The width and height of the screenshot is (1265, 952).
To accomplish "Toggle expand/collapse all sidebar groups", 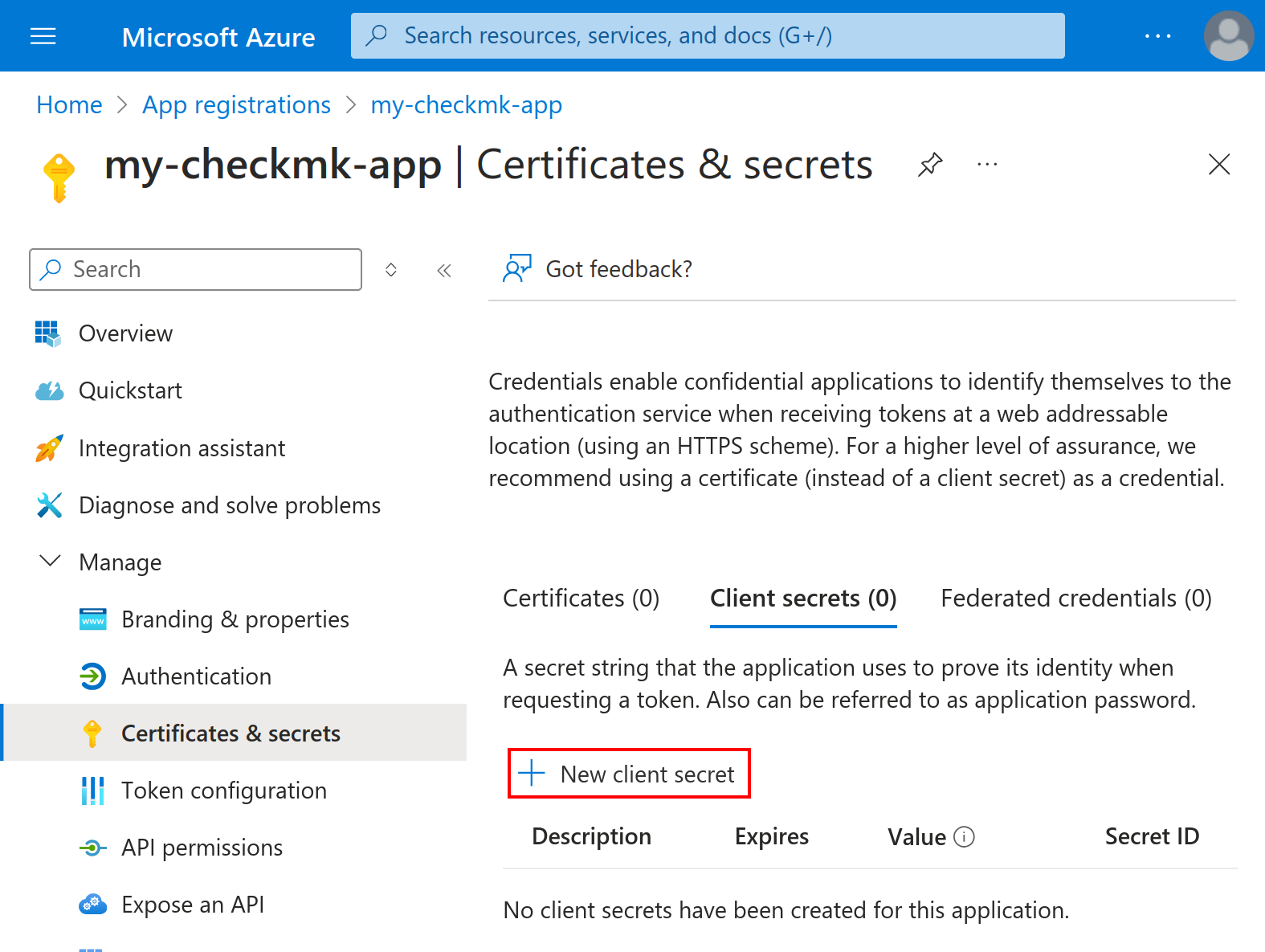I will pos(391,270).
